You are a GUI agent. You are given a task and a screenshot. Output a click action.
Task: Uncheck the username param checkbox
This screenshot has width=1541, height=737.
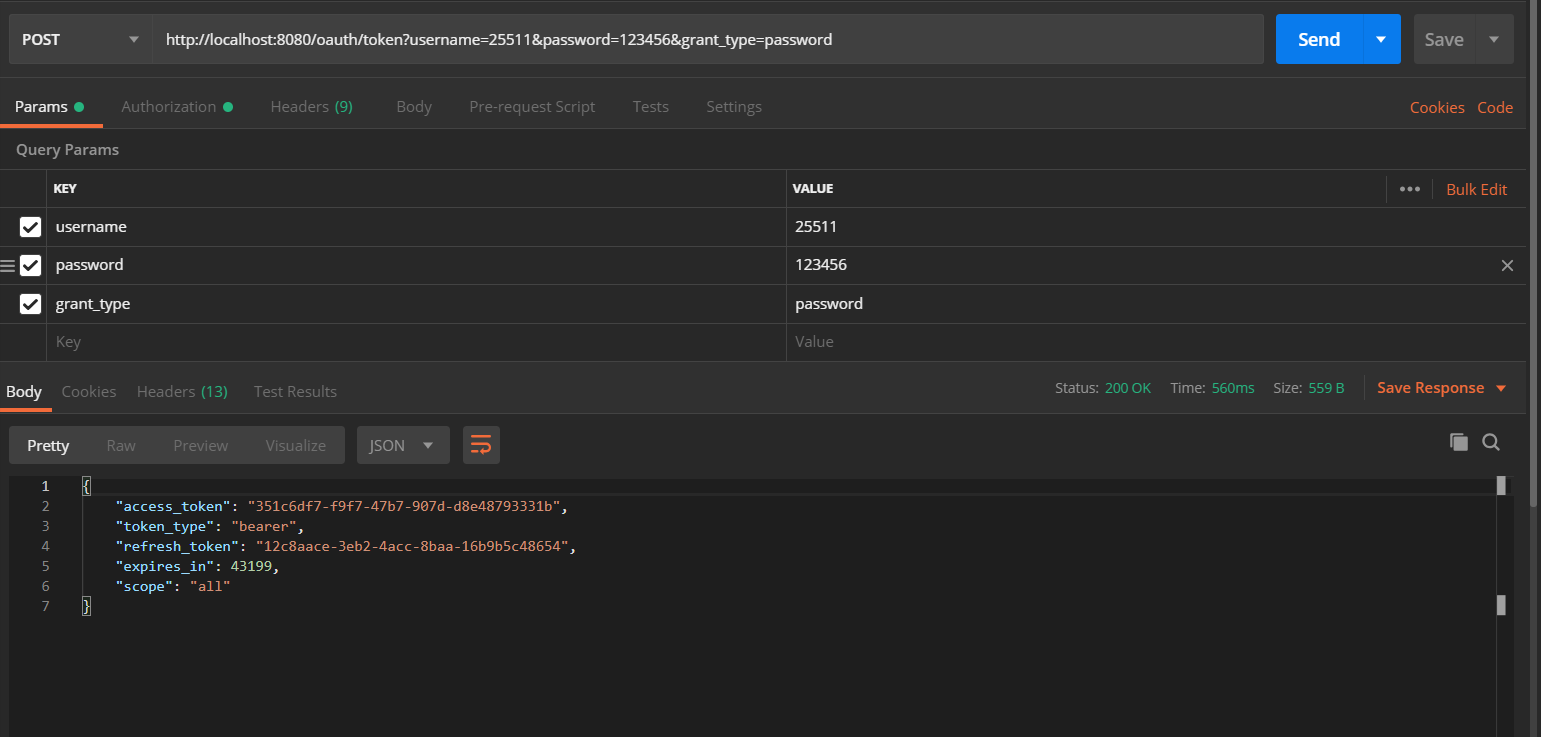click(30, 227)
